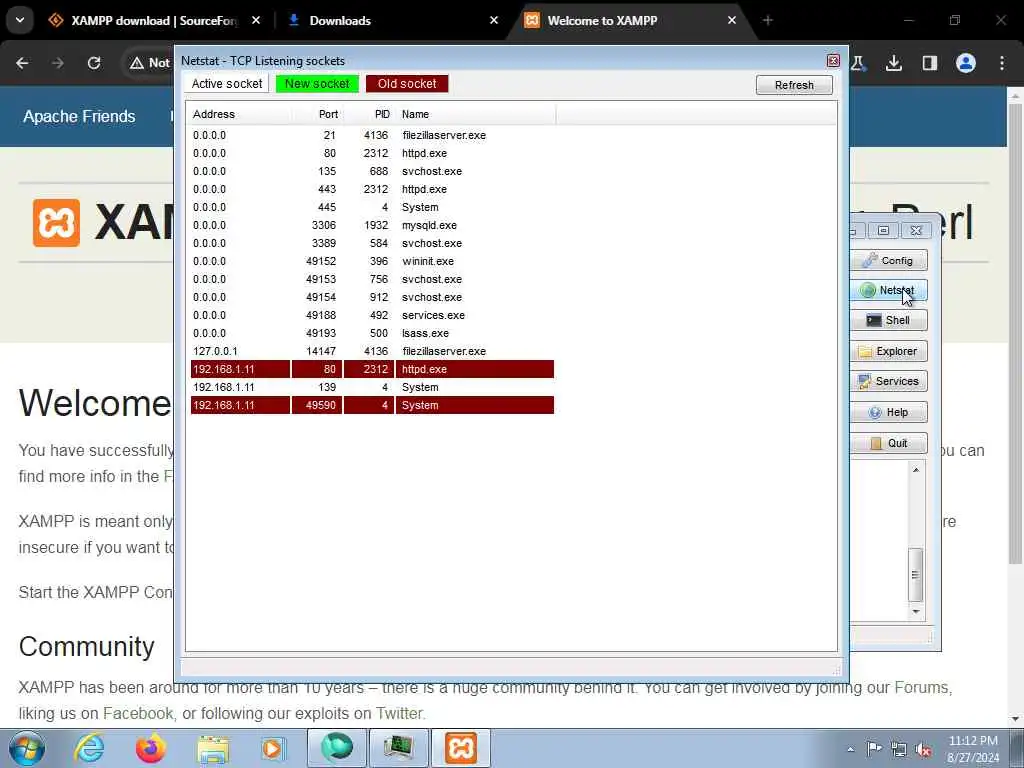Select the svchost.exe row on port 3389
This screenshot has height=768, width=1024.
(372, 243)
